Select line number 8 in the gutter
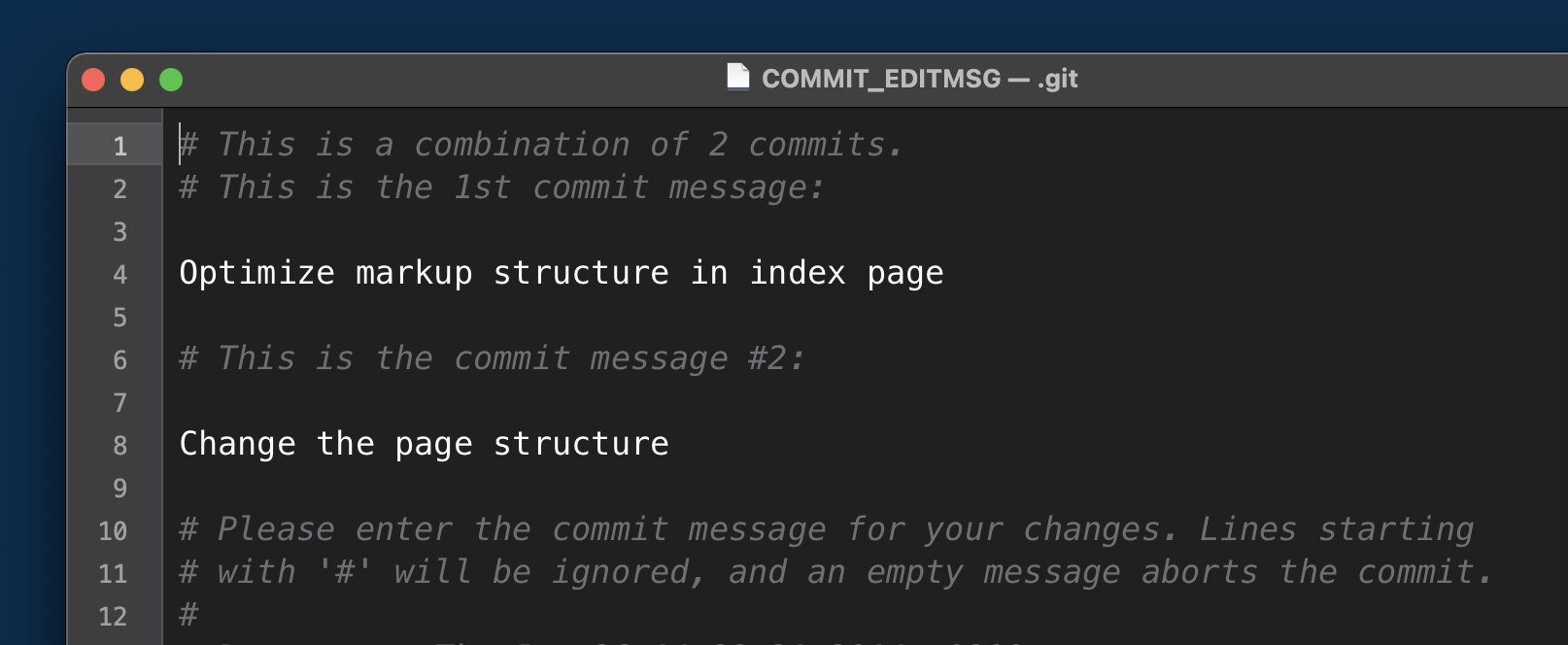Image resolution: width=1568 pixels, height=645 pixels. click(x=119, y=446)
